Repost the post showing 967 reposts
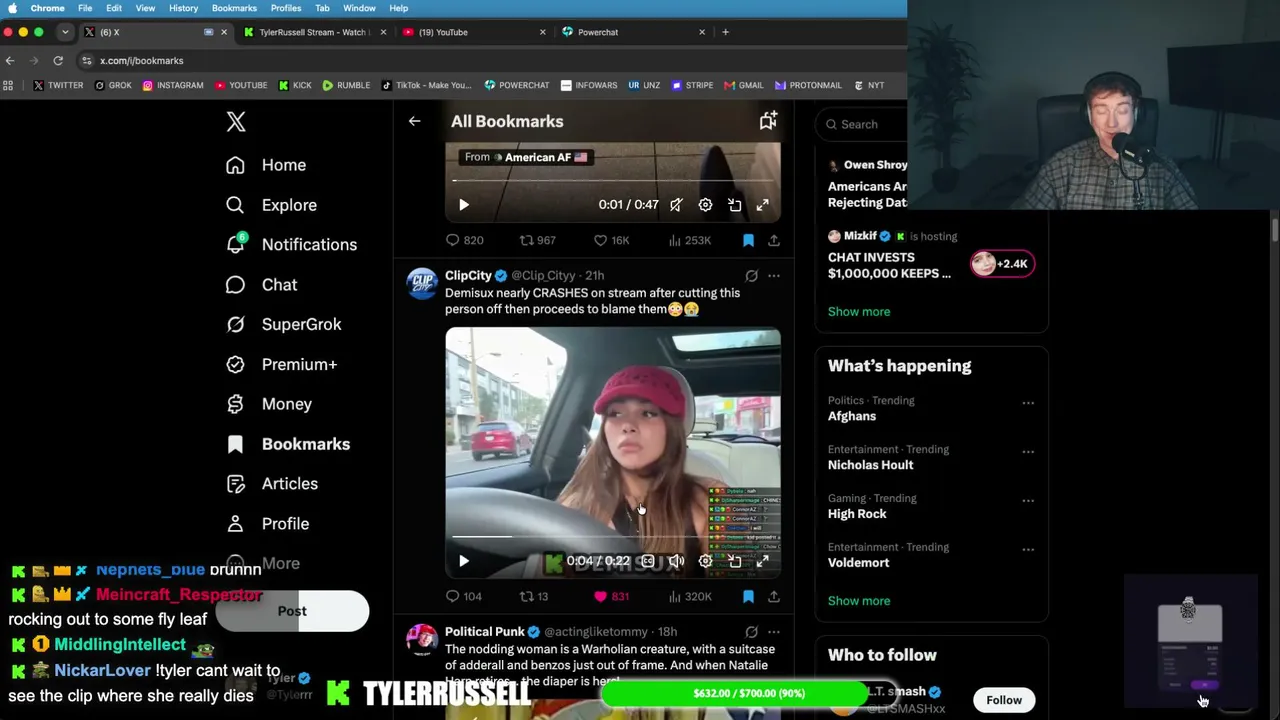Viewport: 1280px width, 720px height. click(537, 240)
